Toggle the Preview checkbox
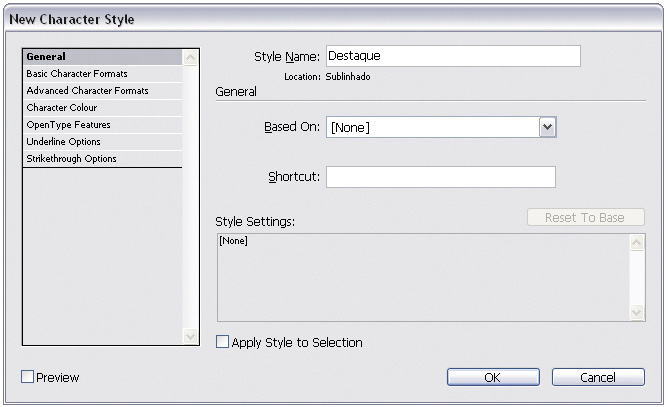This screenshot has height=407, width=668. click(x=27, y=376)
